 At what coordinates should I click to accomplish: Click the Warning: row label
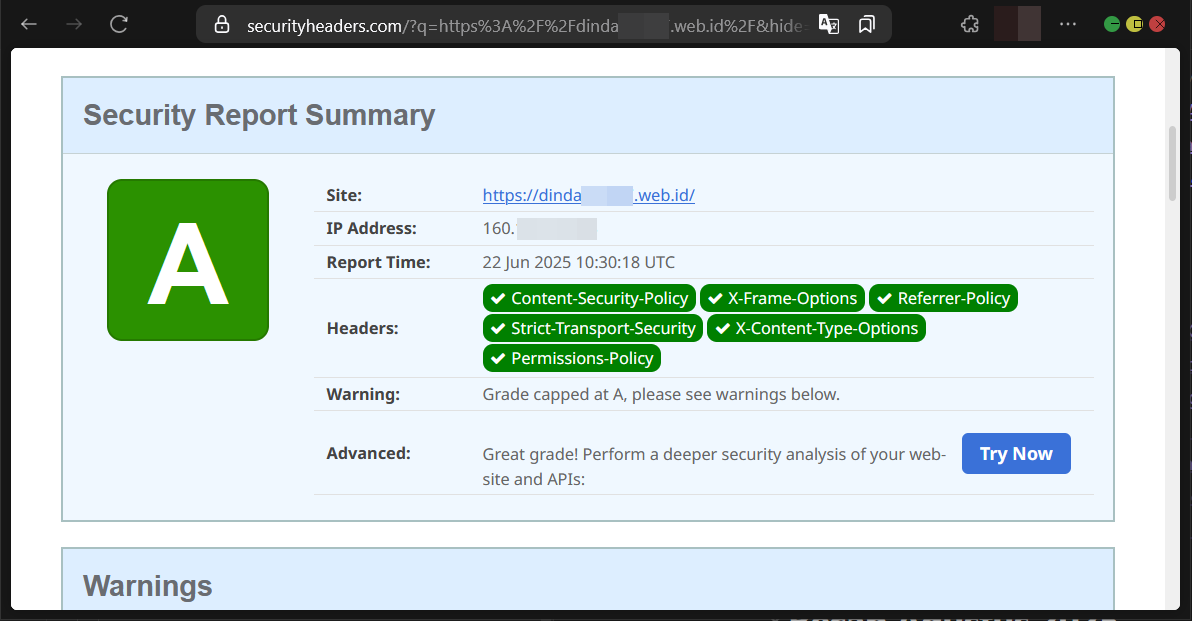[363, 394]
